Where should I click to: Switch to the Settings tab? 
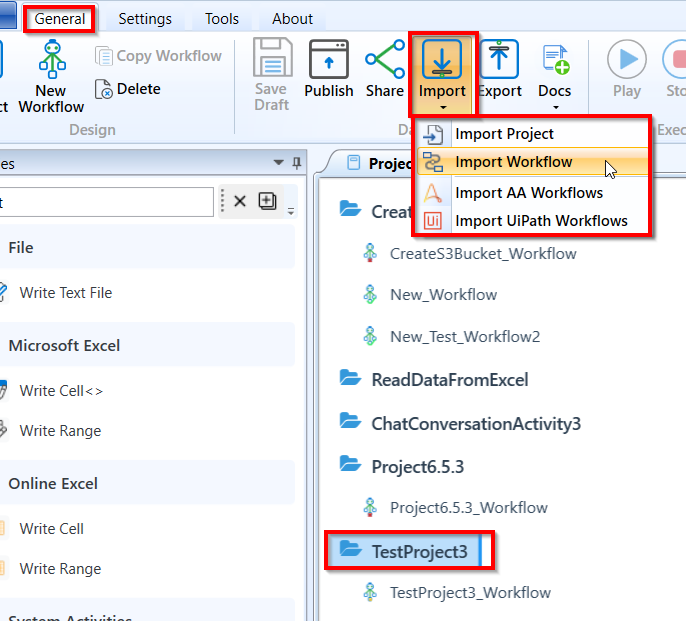(145, 19)
